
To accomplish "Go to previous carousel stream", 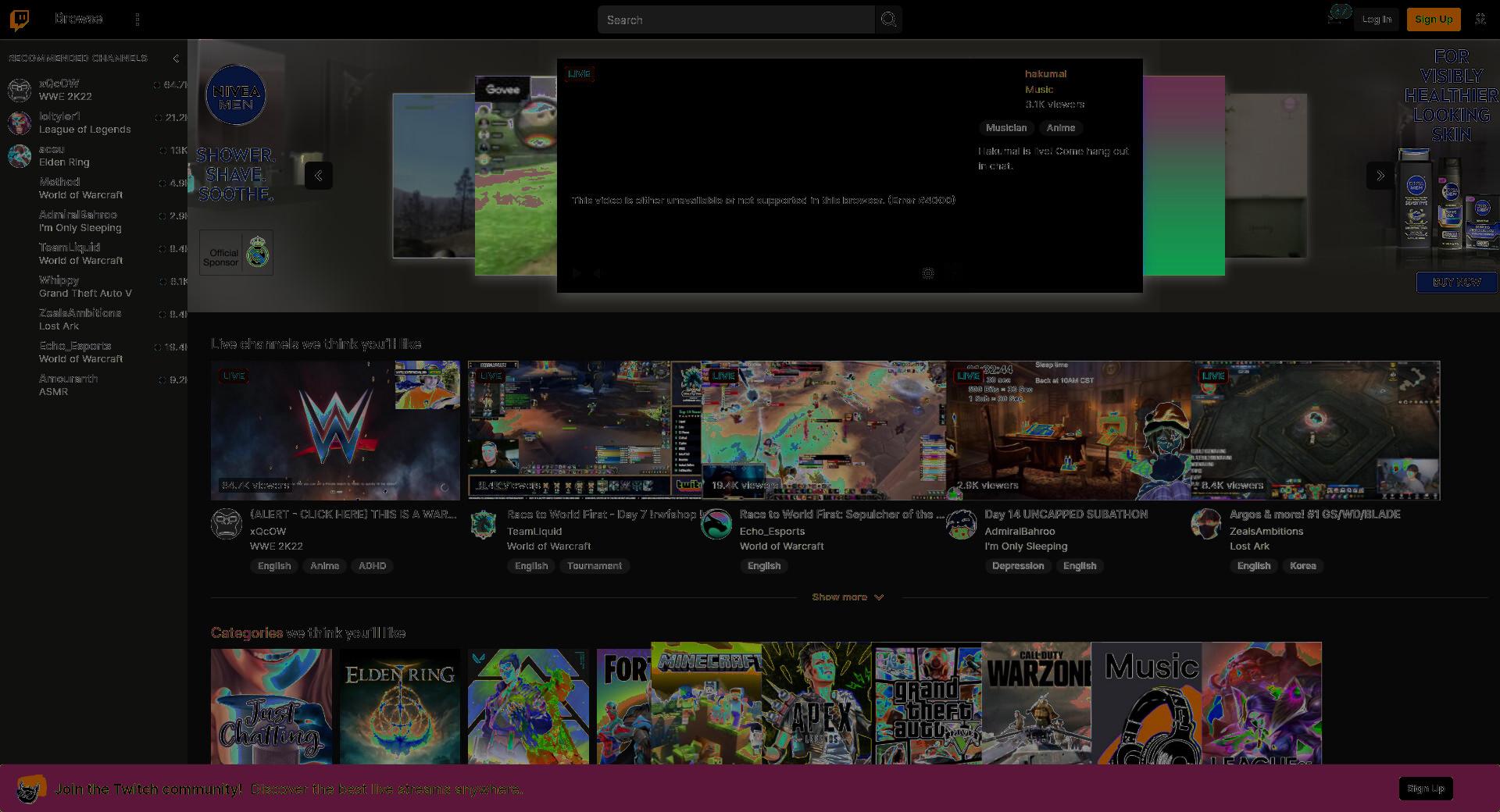I will (x=319, y=176).
